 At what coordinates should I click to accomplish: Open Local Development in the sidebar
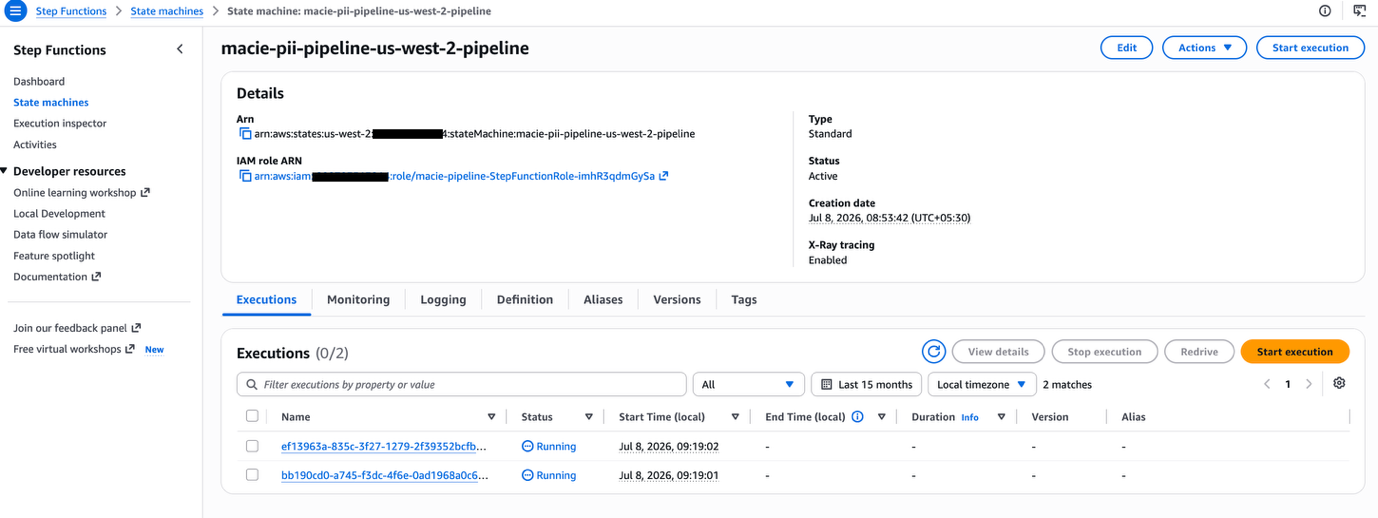(x=59, y=214)
